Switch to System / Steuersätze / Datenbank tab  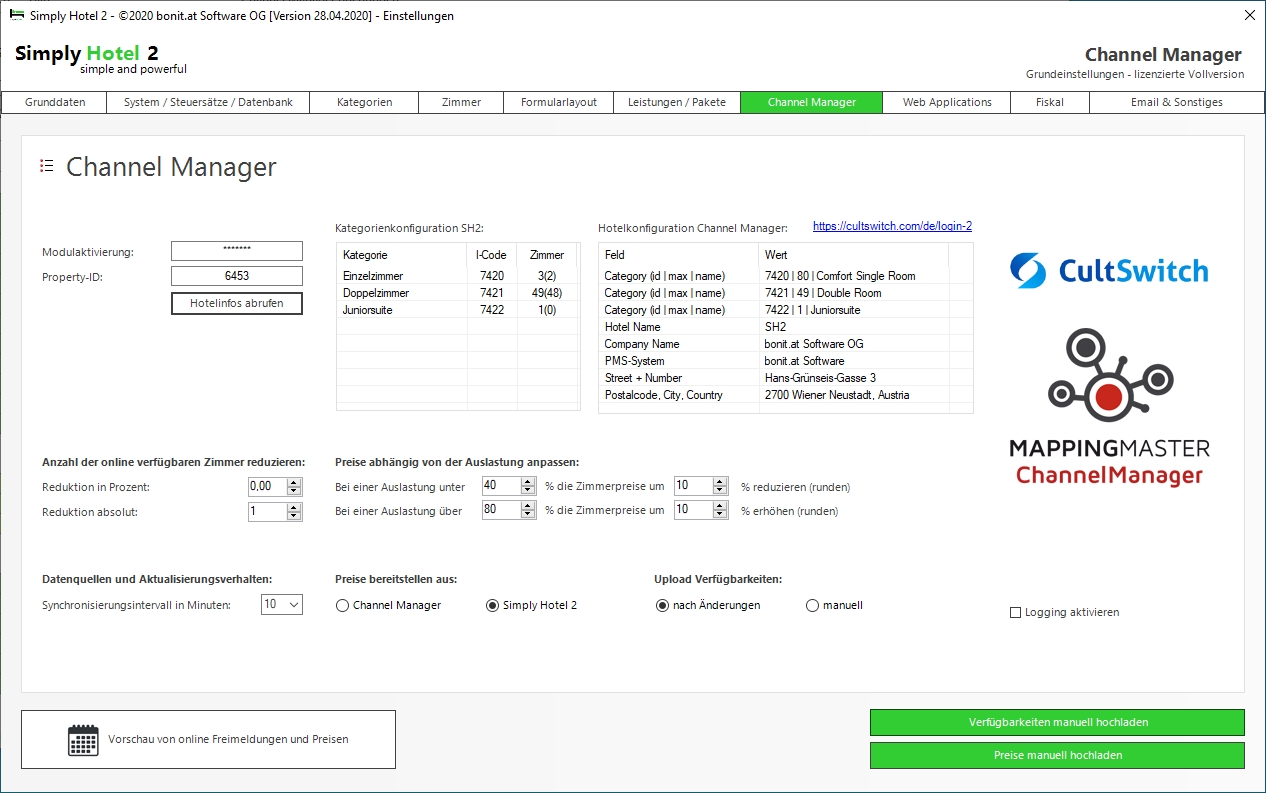pos(208,102)
